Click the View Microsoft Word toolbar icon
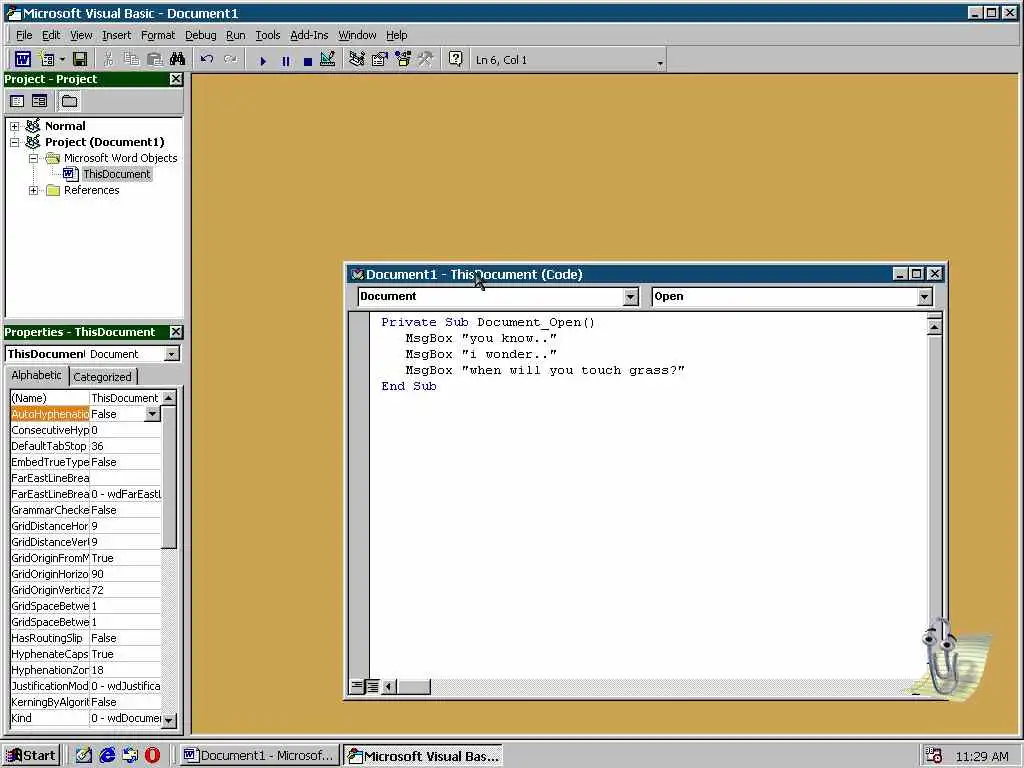 [22, 59]
